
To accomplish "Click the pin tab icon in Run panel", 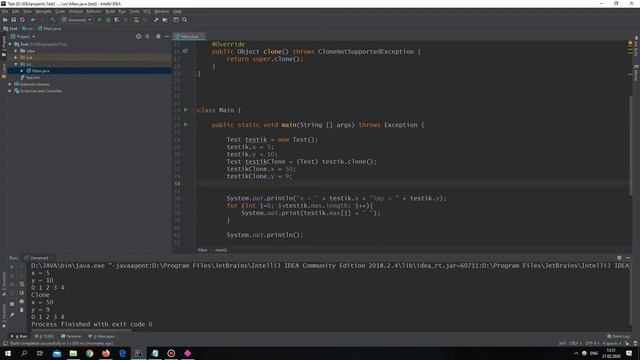I will pyautogui.click(x=12, y=315).
